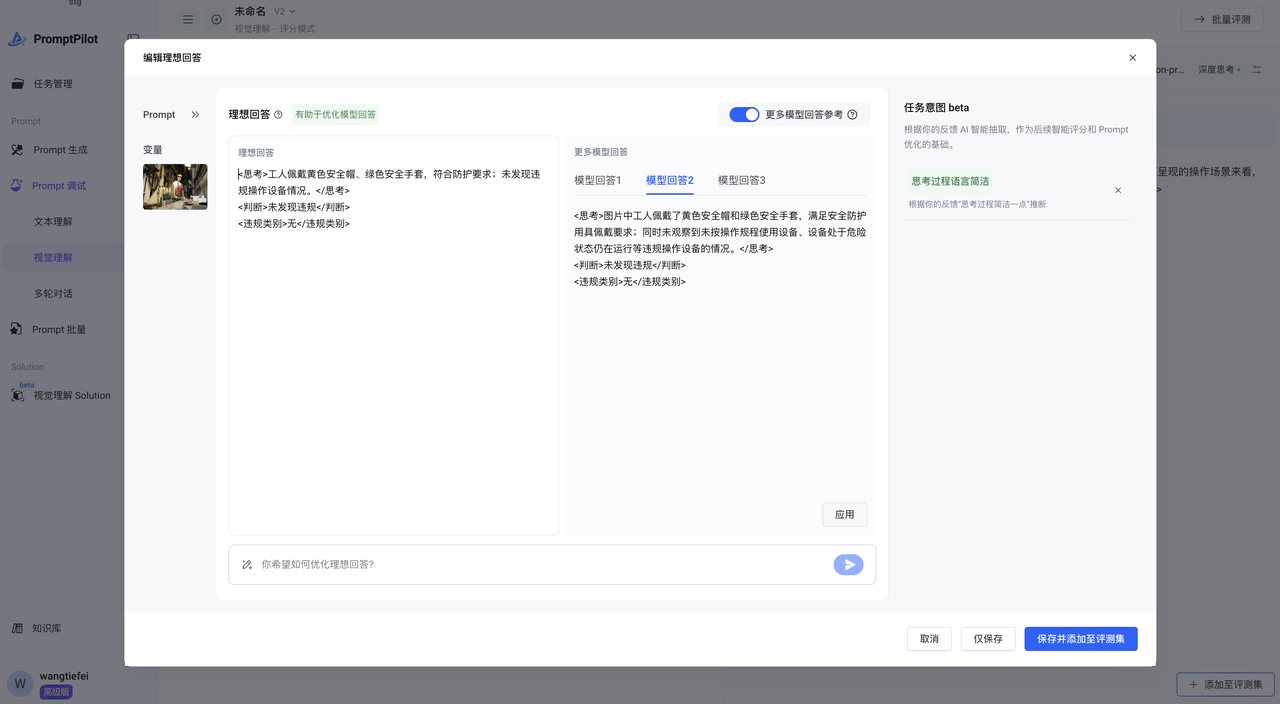Click the 批量评测 button
The image size is (1280, 704).
coord(1222,20)
